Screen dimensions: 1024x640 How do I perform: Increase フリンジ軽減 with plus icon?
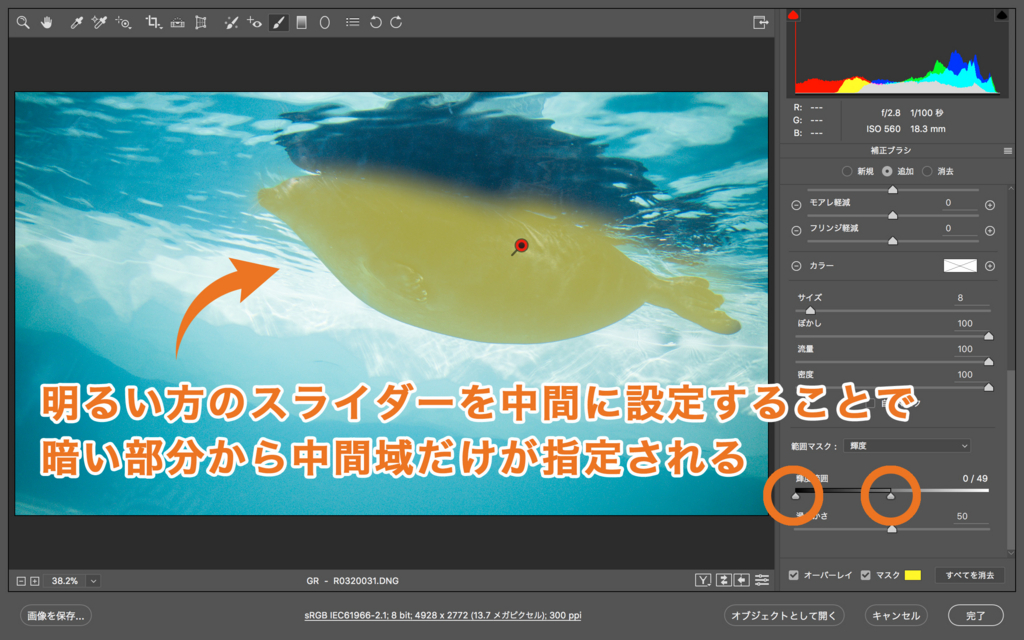pyautogui.click(x=990, y=231)
